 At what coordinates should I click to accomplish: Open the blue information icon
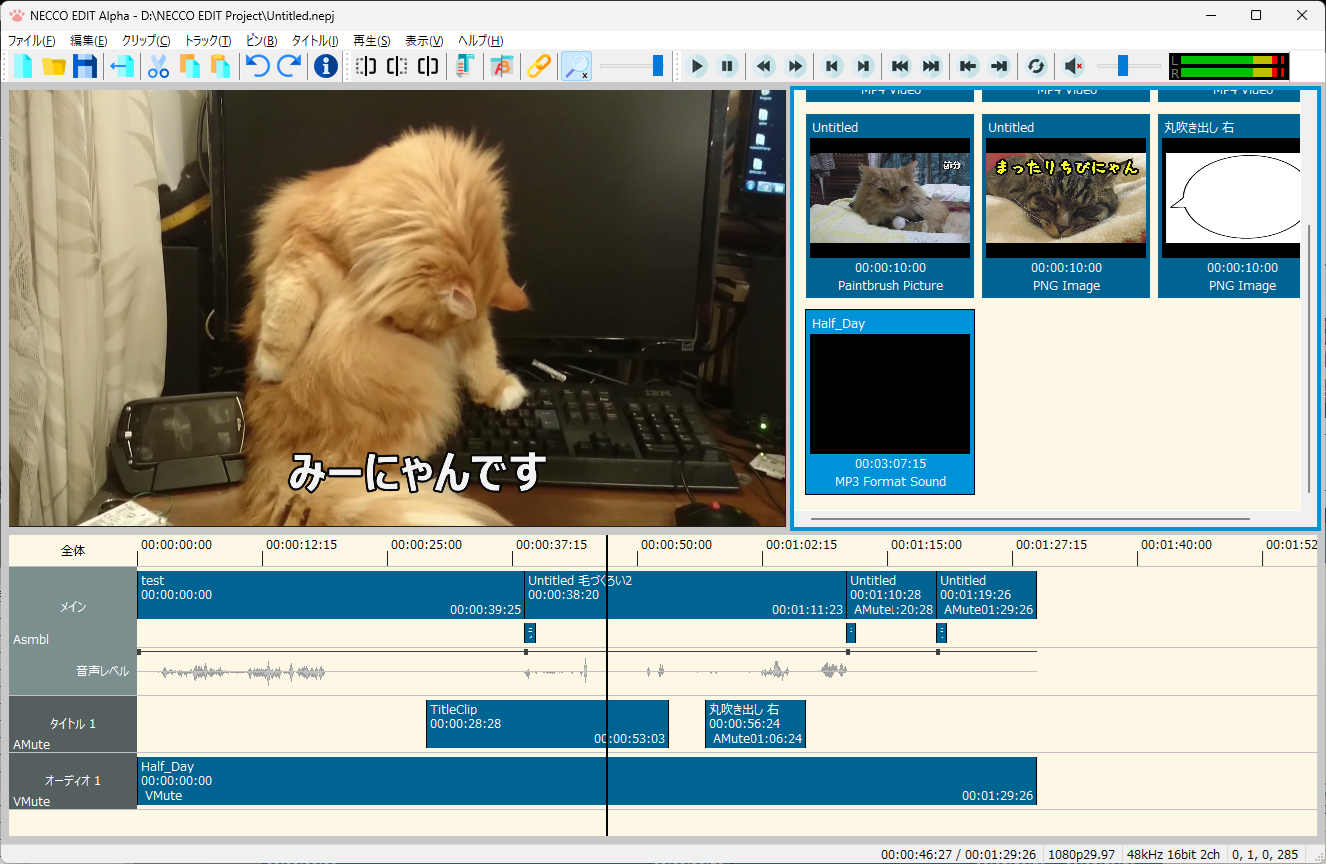[x=325, y=66]
